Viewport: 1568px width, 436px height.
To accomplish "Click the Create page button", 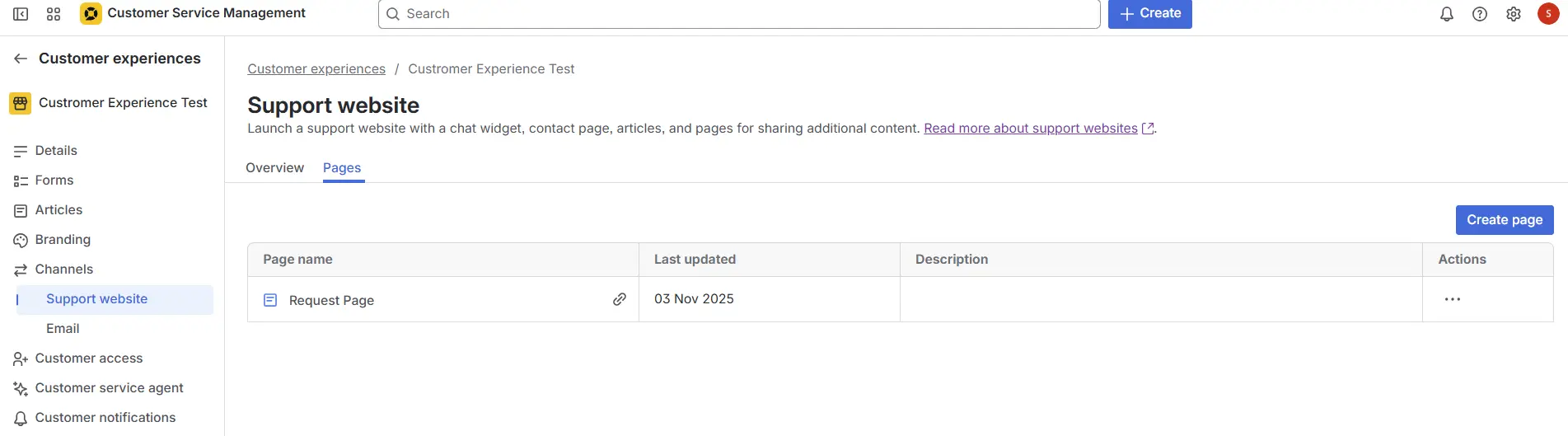I will pyautogui.click(x=1504, y=220).
